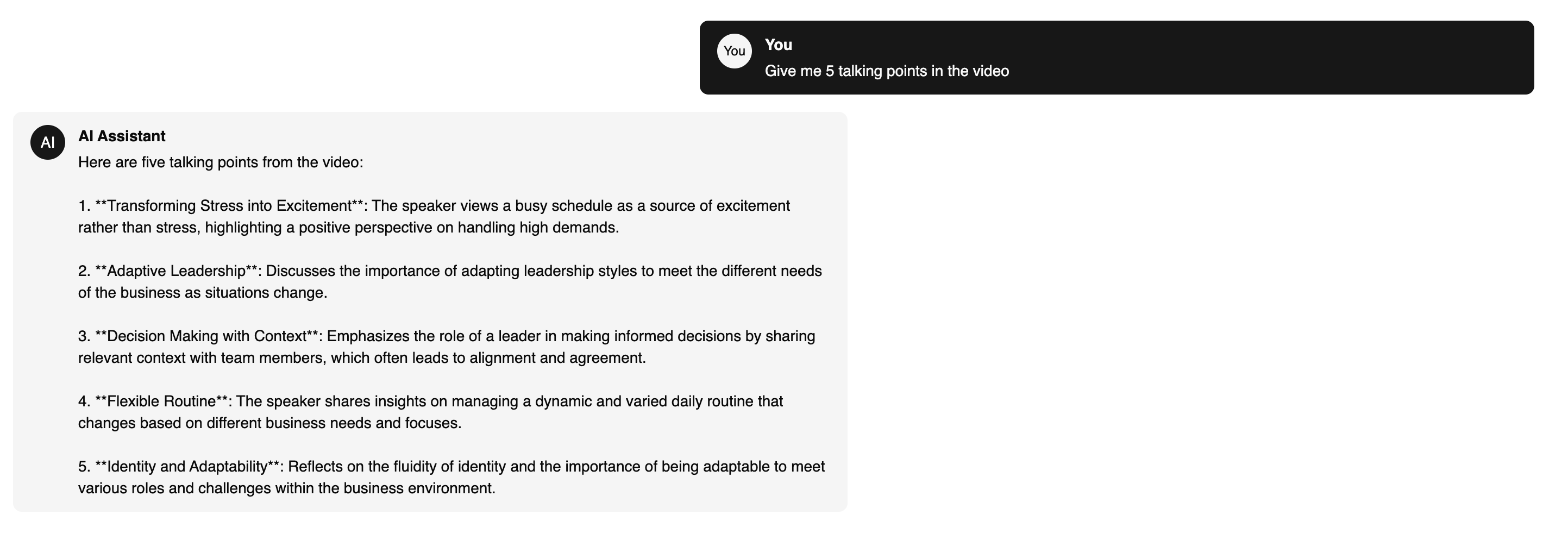This screenshot has height=540, width=1568.
Task: Click the round 'You' user avatar
Action: (x=734, y=51)
